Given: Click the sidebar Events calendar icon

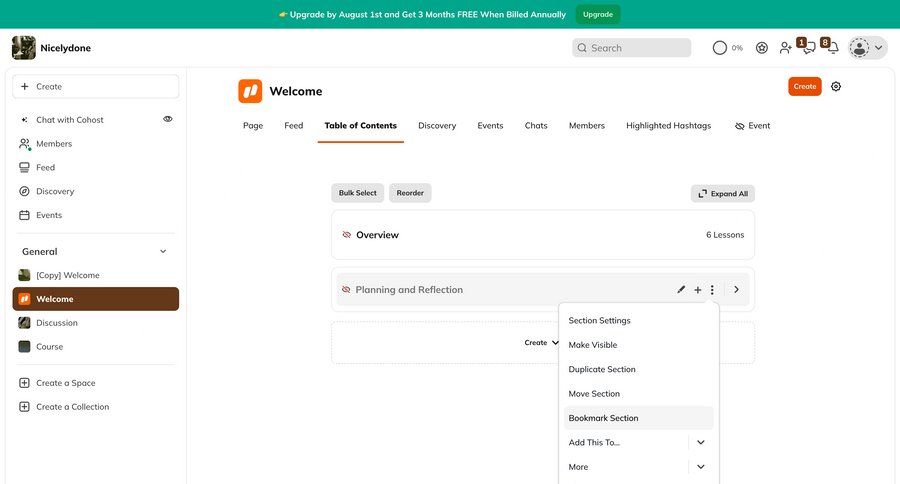Looking at the screenshot, I should 24,215.
